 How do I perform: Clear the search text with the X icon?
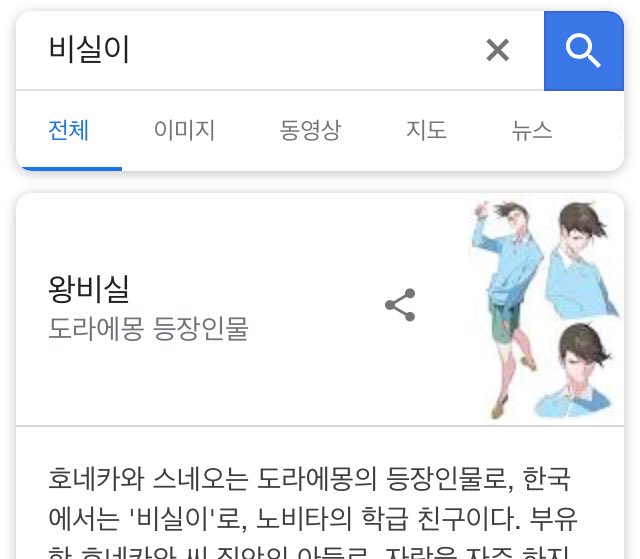tap(498, 50)
